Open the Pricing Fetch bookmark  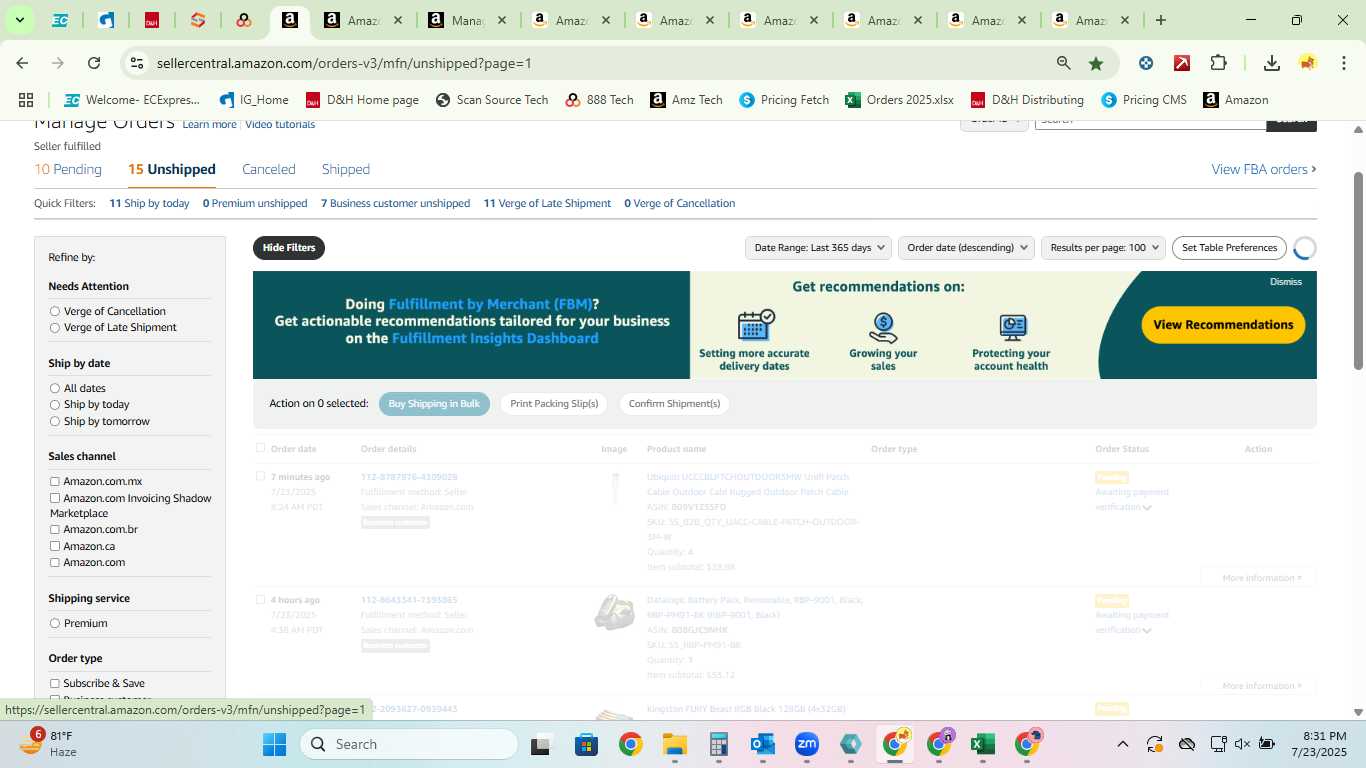pos(784,100)
